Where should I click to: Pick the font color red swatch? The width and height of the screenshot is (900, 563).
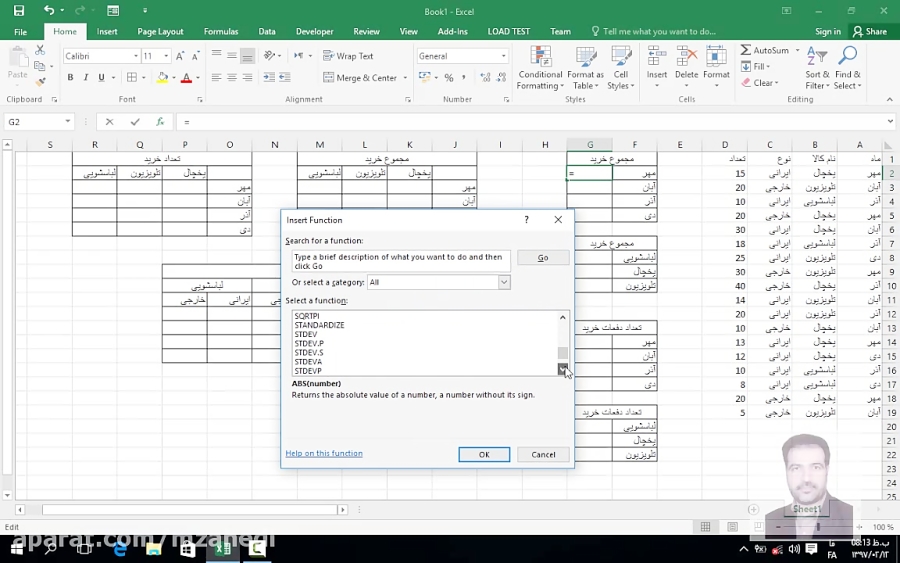[186, 78]
